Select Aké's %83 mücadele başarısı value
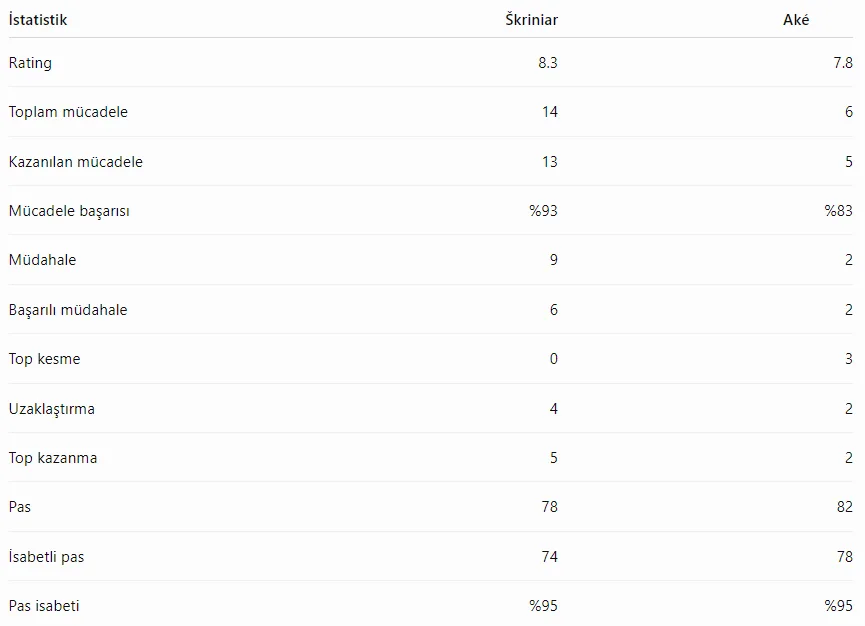This screenshot has width=865, height=626. click(839, 211)
